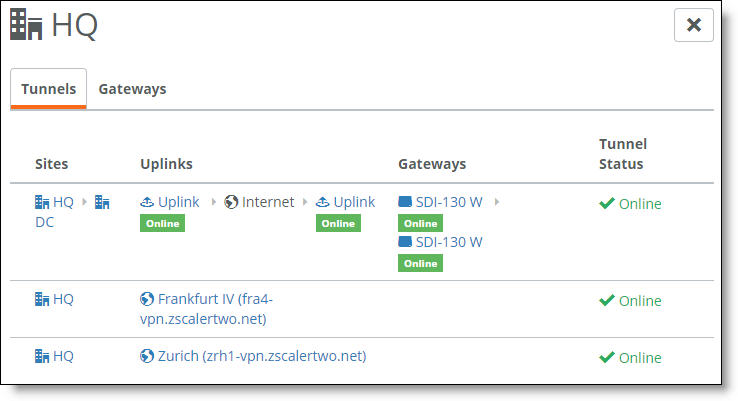The width and height of the screenshot is (738, 401).
Task: Click the first Uplink upload icon
Action: (x=147, y=202)
